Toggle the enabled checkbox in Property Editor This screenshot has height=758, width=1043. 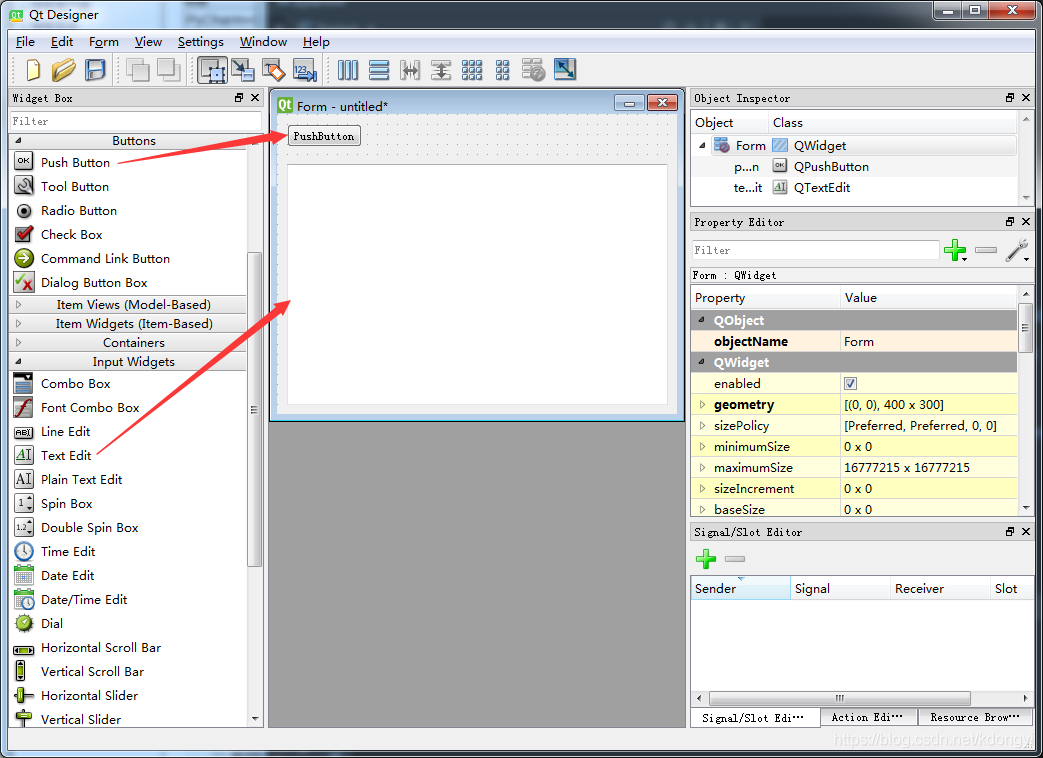click(x=849, y=383)
